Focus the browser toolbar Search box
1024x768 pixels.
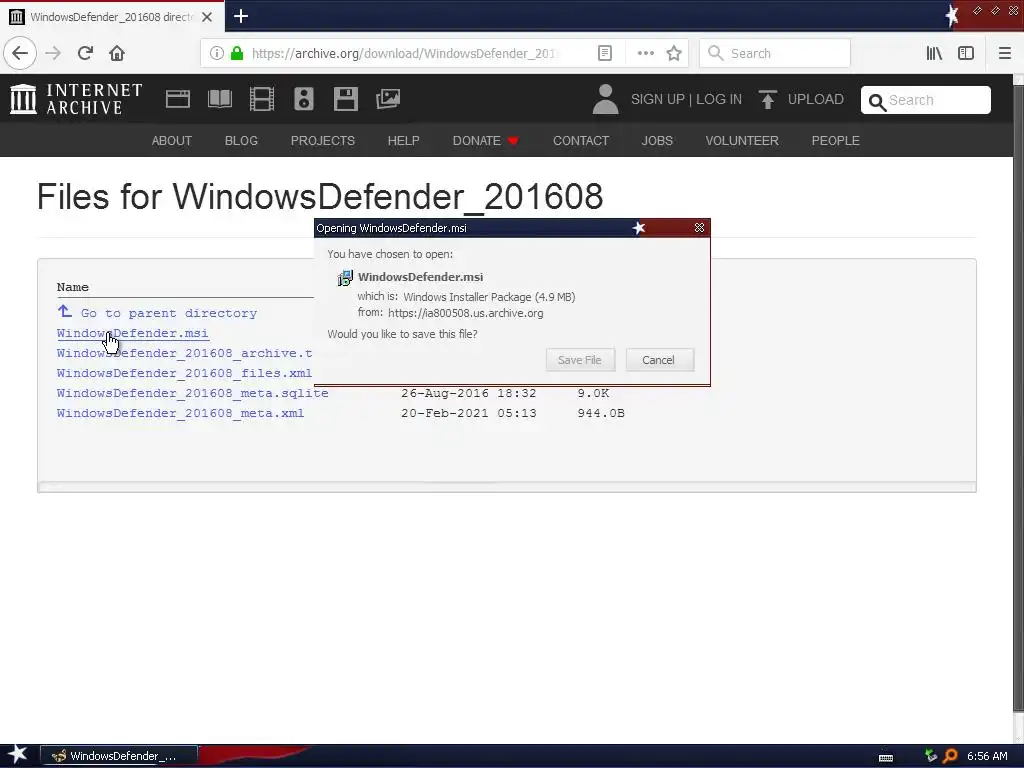coord(775,53)
